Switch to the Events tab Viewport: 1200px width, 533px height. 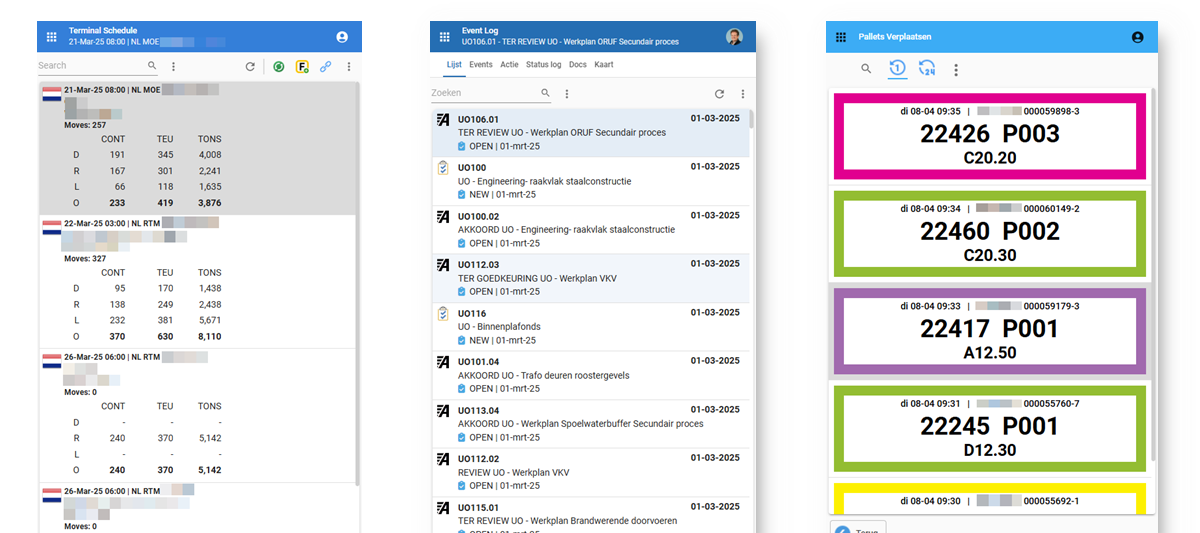(x=481, y=64)
